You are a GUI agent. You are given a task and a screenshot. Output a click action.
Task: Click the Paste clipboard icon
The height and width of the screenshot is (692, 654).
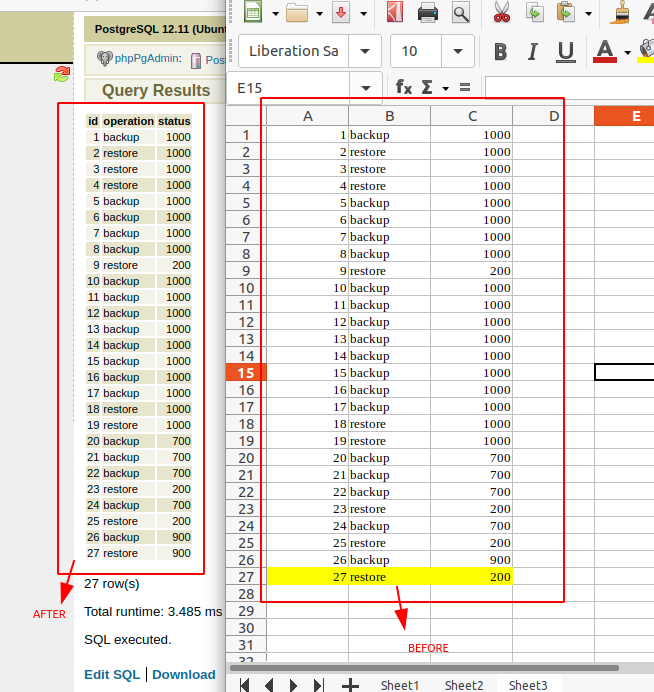(x=566, y=12)
